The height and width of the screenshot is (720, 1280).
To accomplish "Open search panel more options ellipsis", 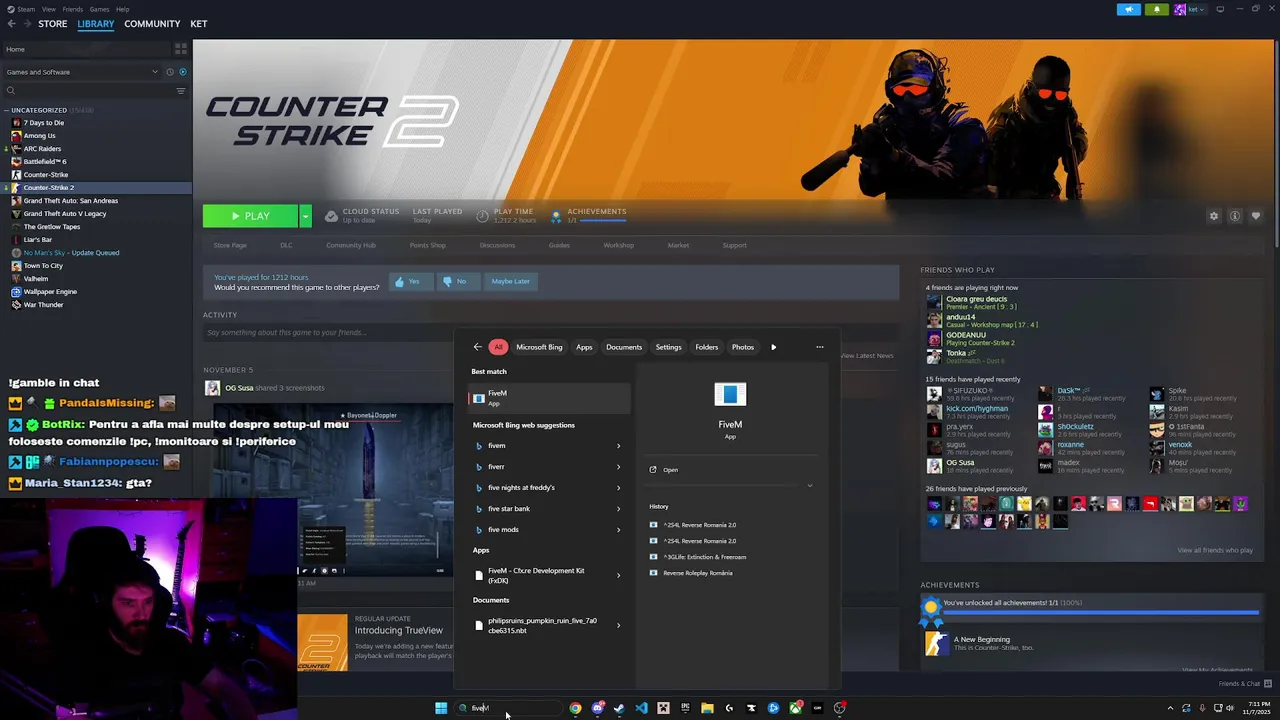I will [820, 347].
